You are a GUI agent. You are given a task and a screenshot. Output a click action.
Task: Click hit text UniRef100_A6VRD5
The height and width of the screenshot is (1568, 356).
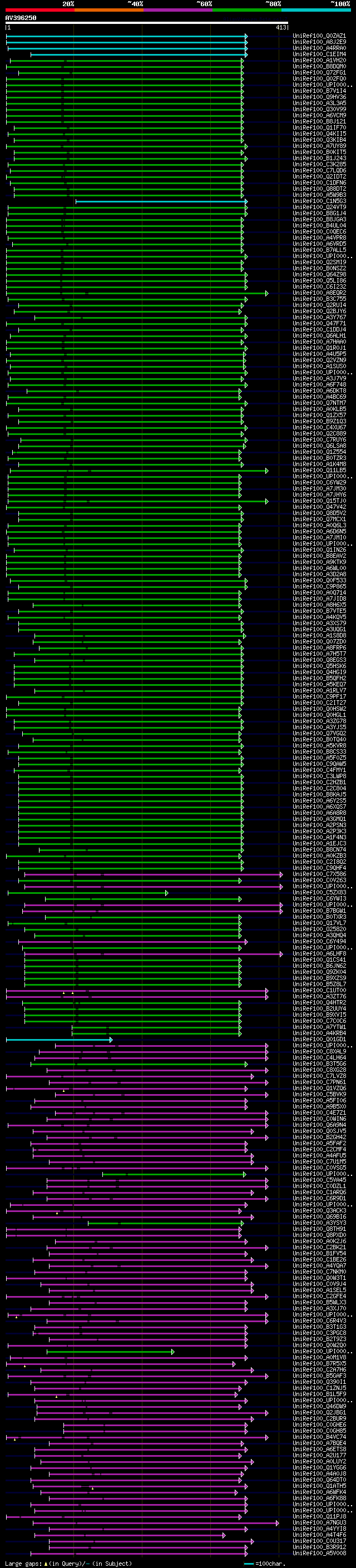point(319,244)
